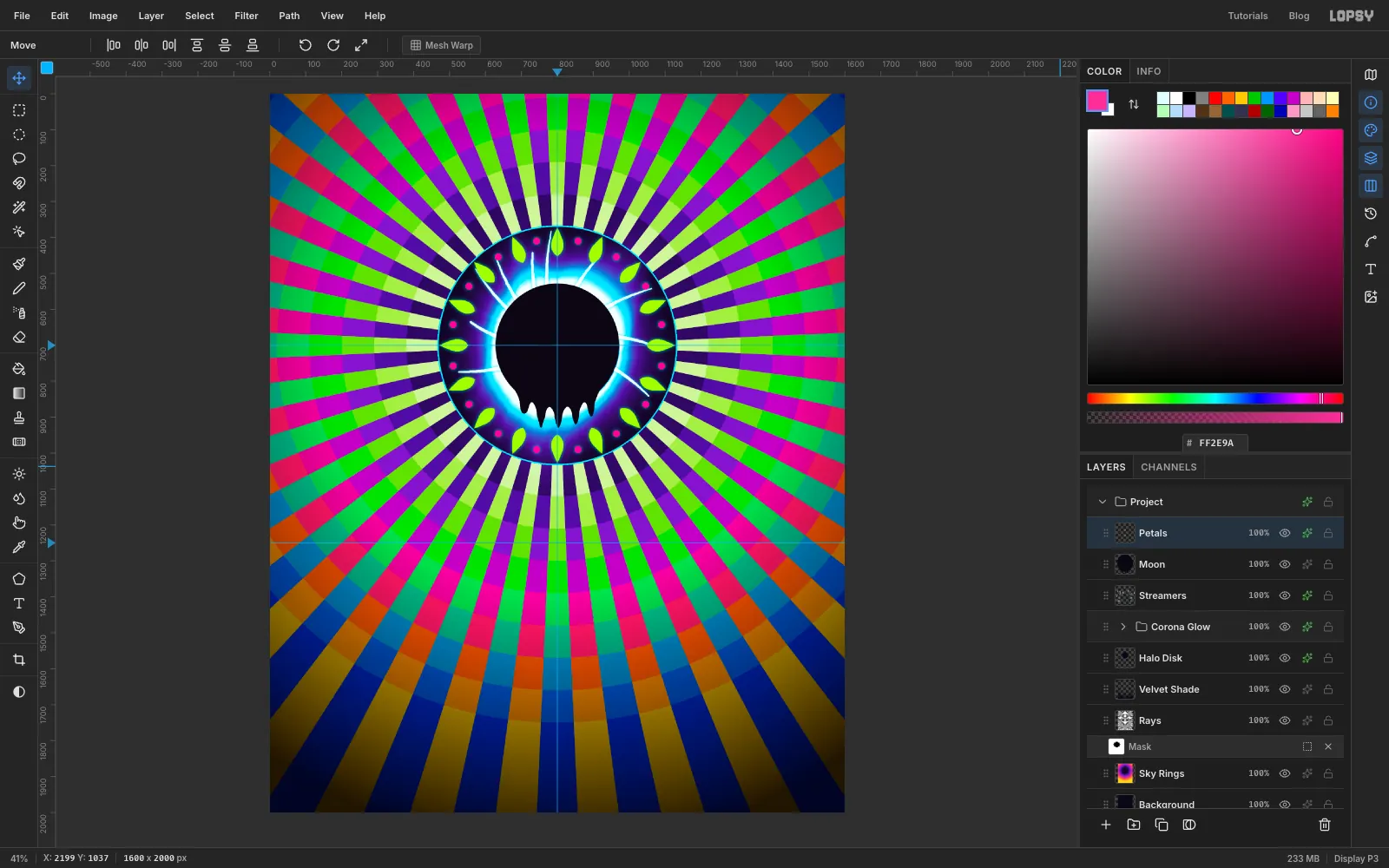1389x868 pixels.
Task: Switch to the Channels tab
Action: tap(1168, 467)
